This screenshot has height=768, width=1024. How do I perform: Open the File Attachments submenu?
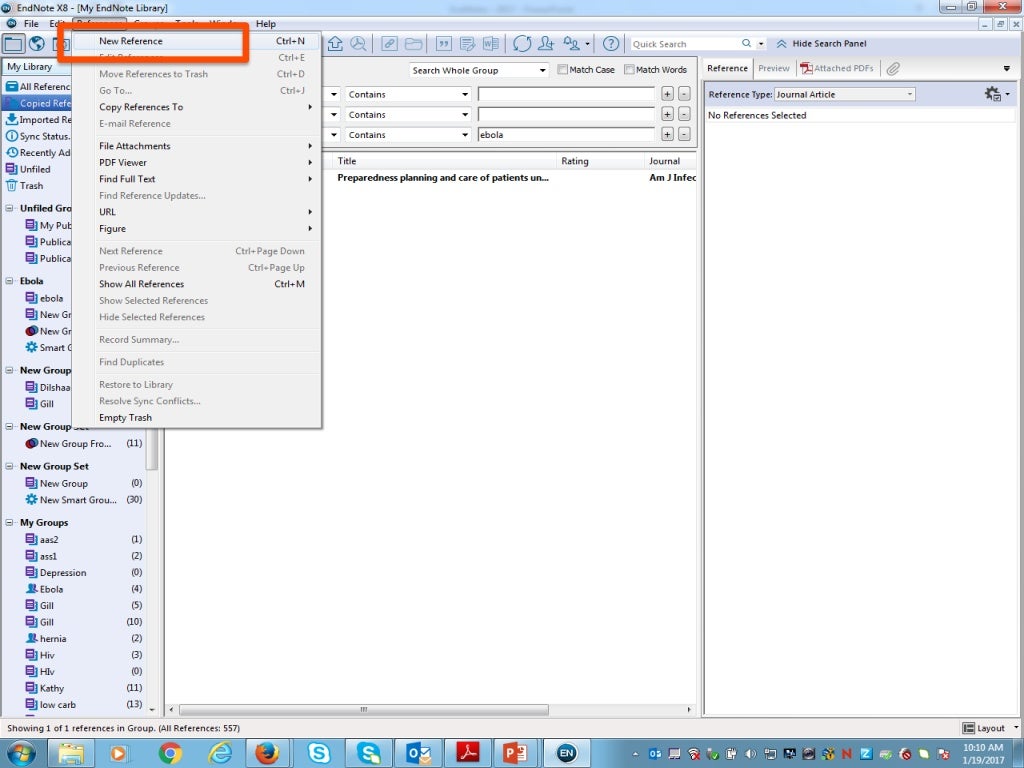[x=197, y=146]
